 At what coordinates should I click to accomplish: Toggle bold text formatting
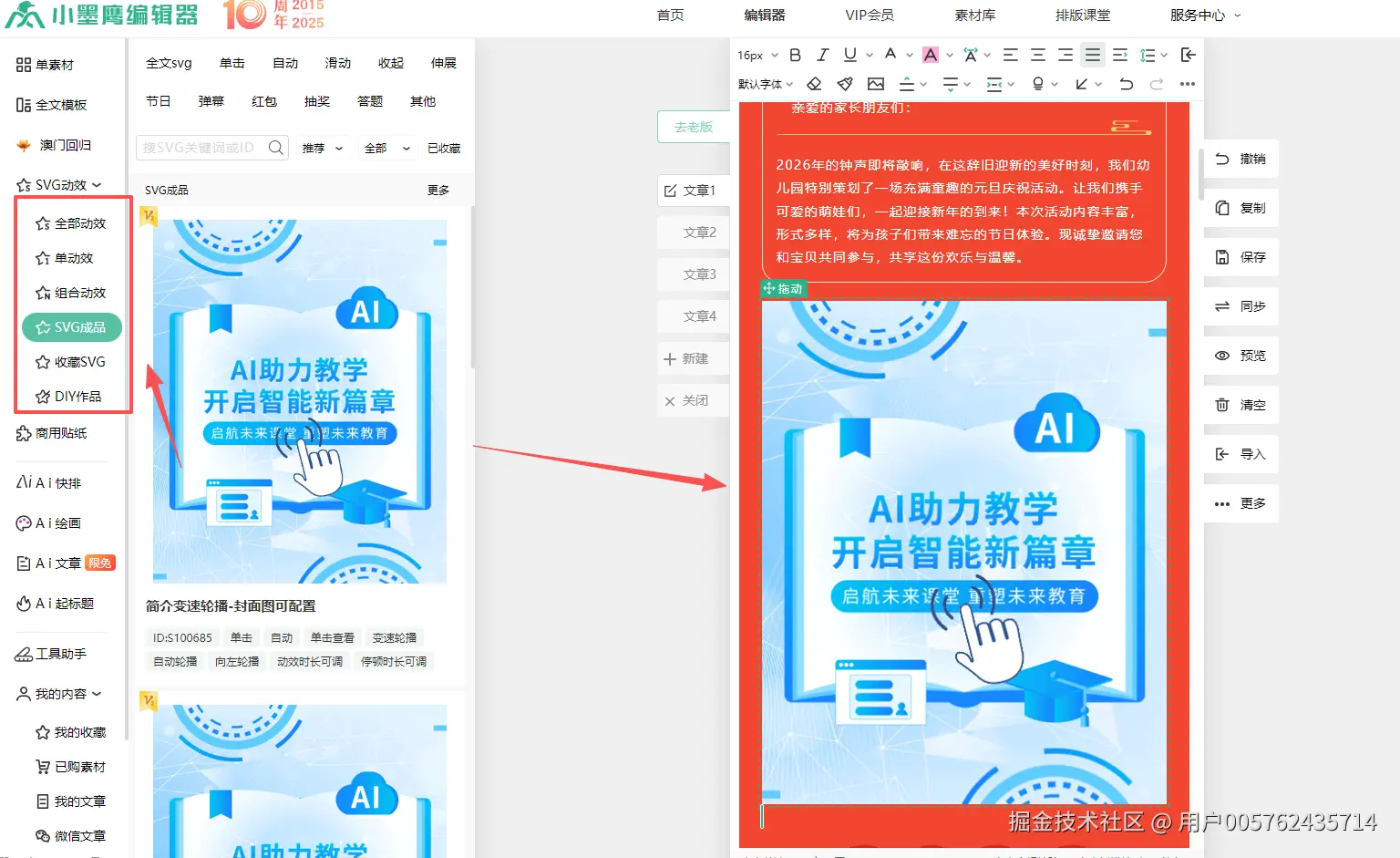click(795, 55)
